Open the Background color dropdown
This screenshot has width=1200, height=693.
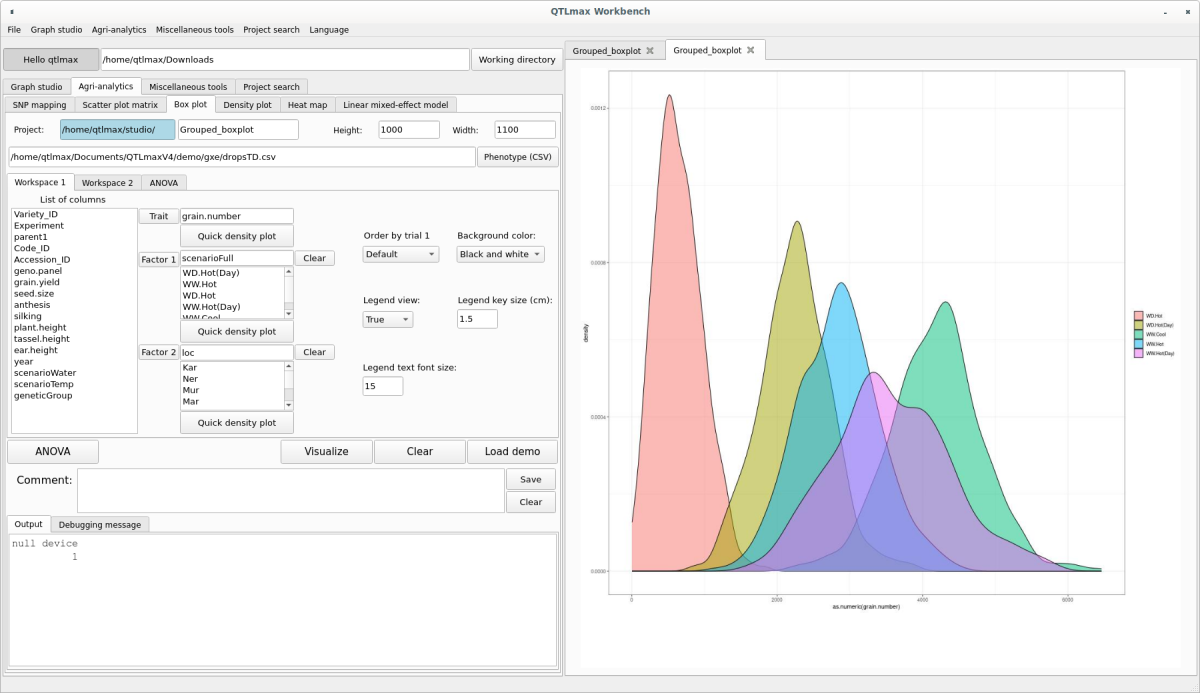(x=500, y=255)
